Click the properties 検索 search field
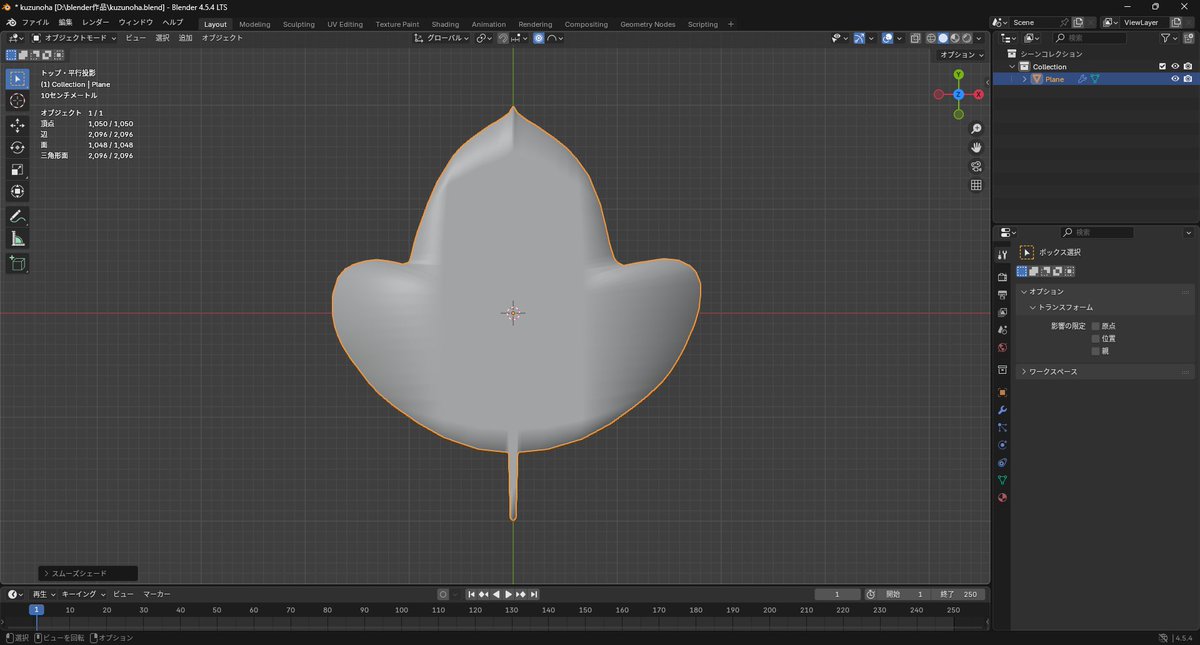Image resolution: width=1200 pixels, height=645 pixels. pos(1096,232)
